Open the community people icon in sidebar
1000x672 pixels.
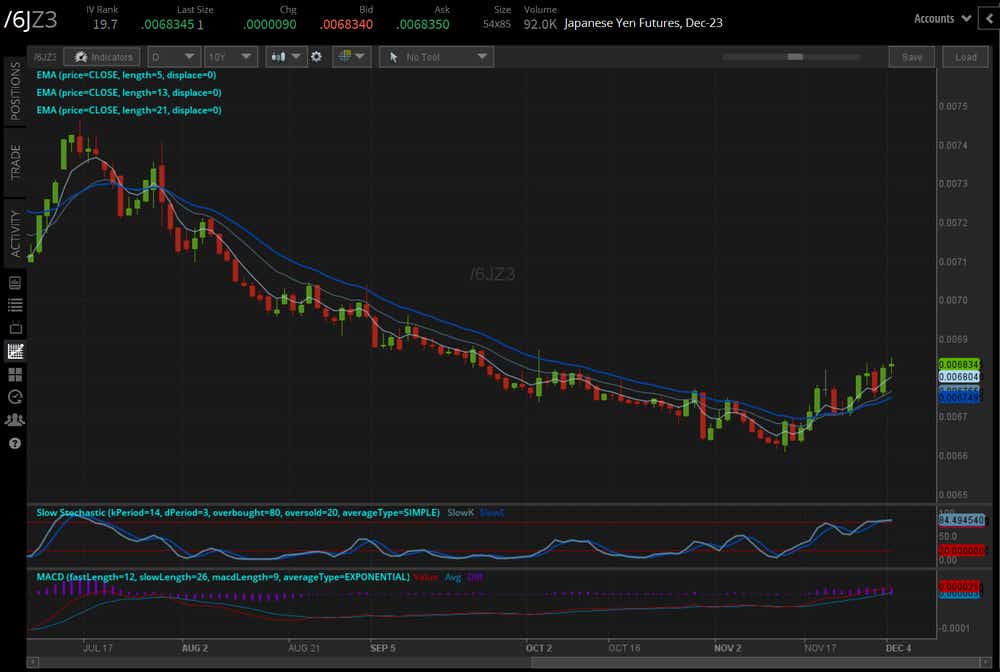click(x=15, y=420)
